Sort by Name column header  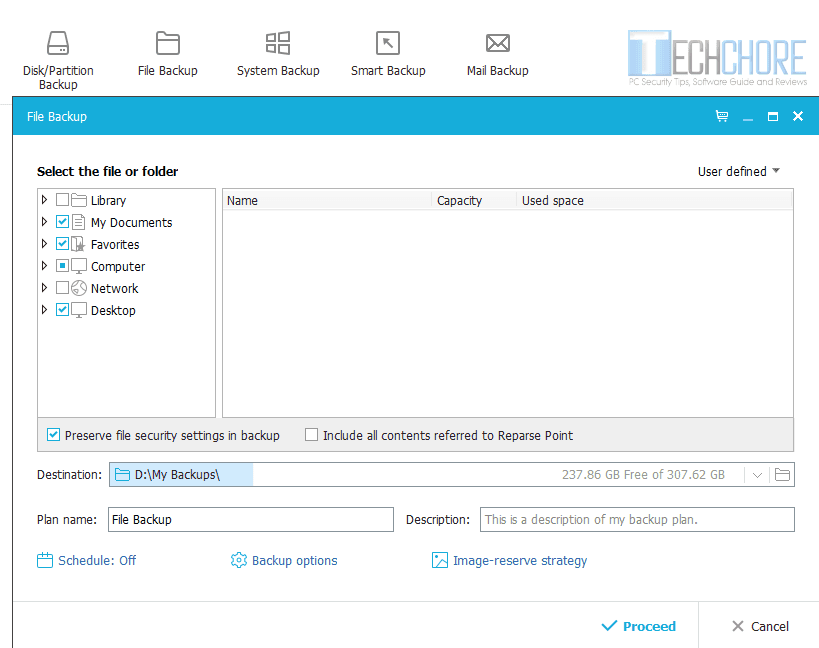tap(327, 201)
